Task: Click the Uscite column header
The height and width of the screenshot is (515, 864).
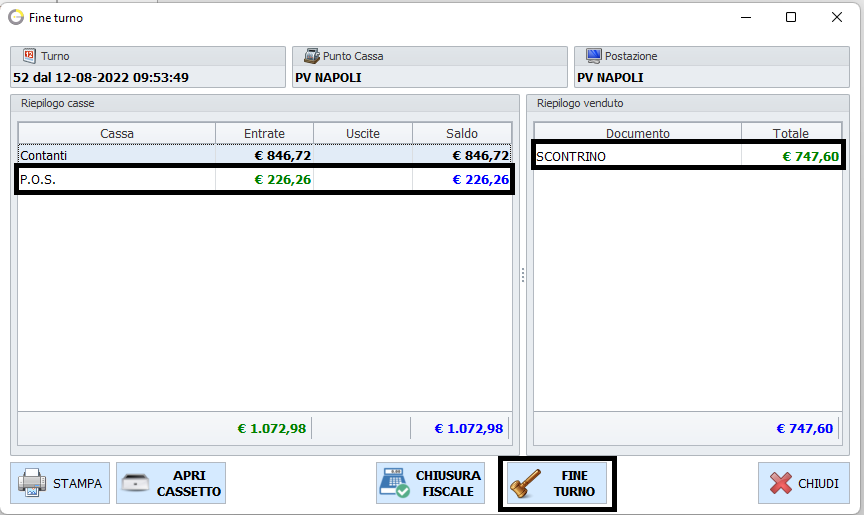Action: (x=363, y=133)
